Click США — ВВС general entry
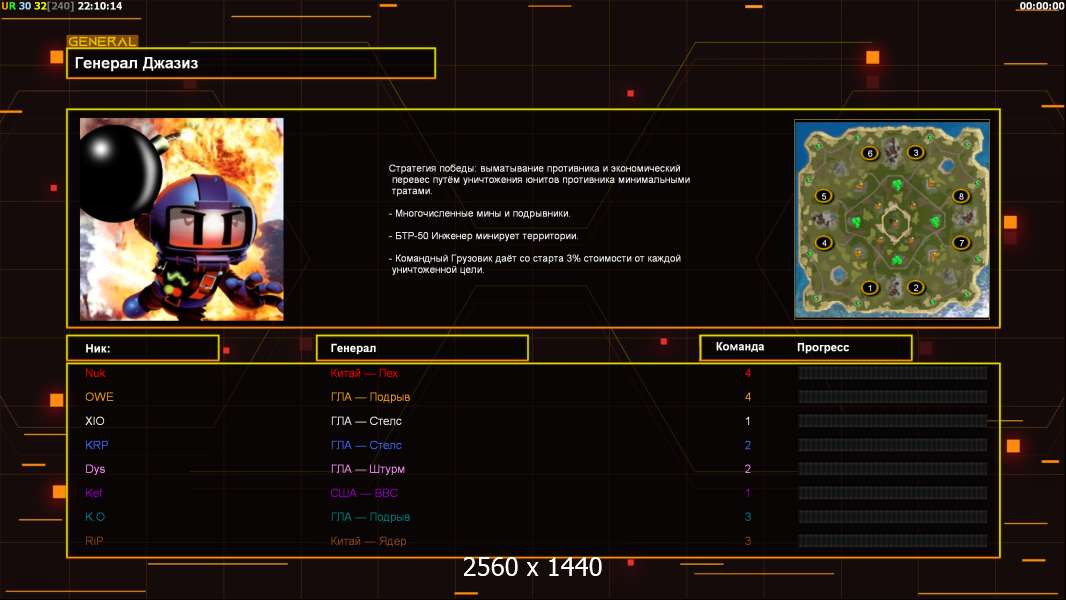1066x600 pixels. click(x=364, y=493)
